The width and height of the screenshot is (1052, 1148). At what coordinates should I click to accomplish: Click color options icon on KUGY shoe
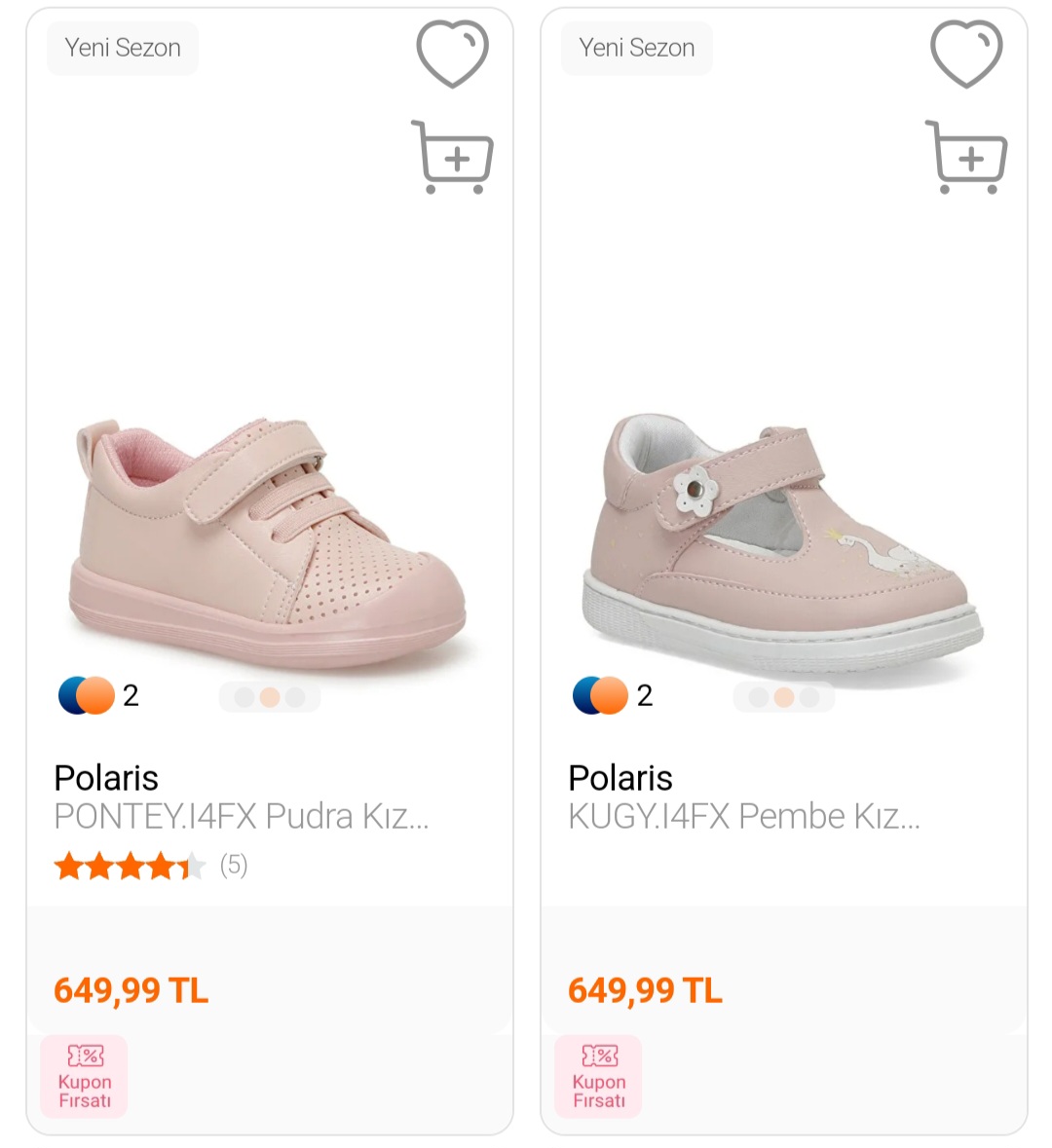pyautogui.click(x=600, y=695)
